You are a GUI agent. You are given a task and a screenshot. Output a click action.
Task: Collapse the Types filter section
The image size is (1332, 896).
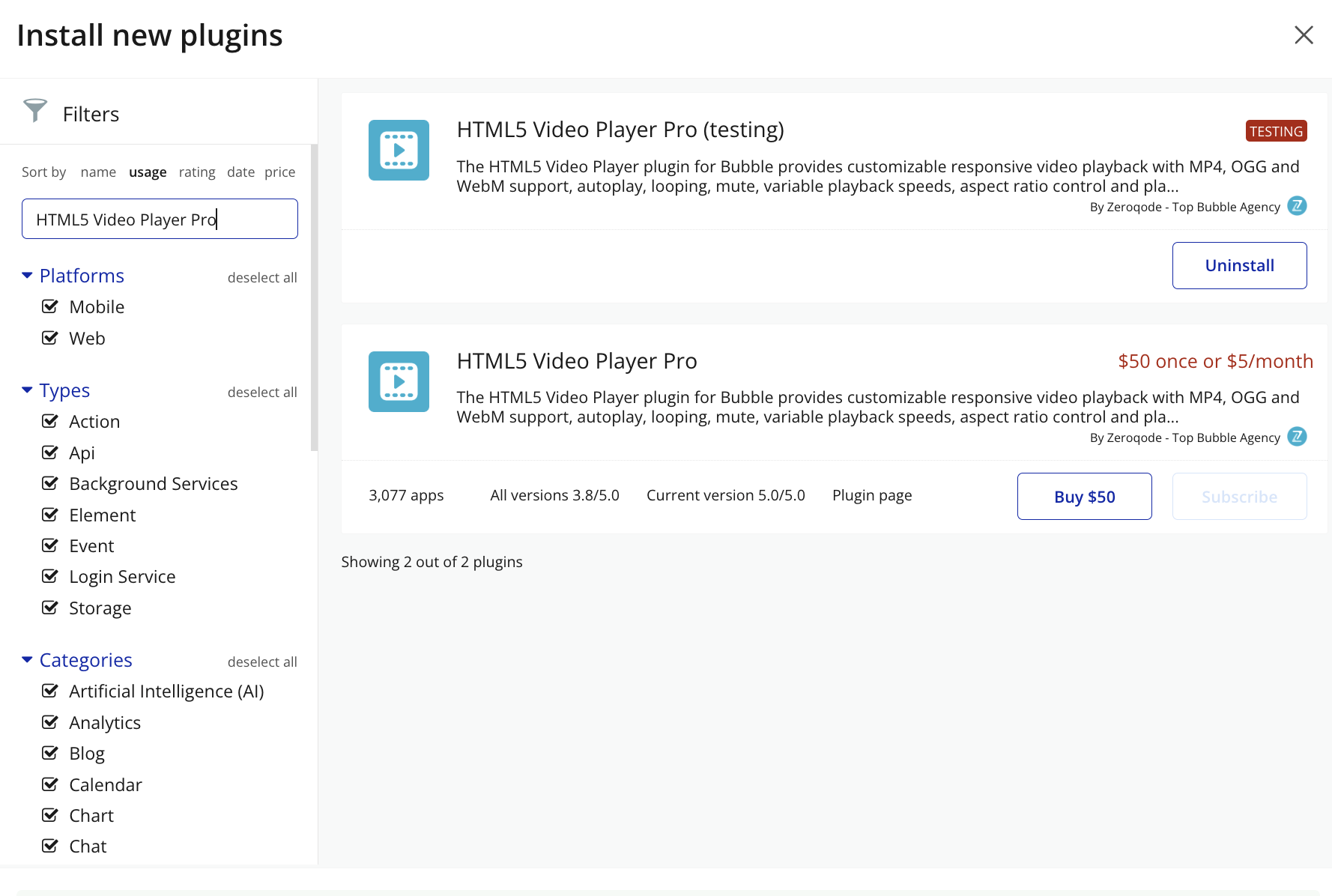click(x=28, y=390)
